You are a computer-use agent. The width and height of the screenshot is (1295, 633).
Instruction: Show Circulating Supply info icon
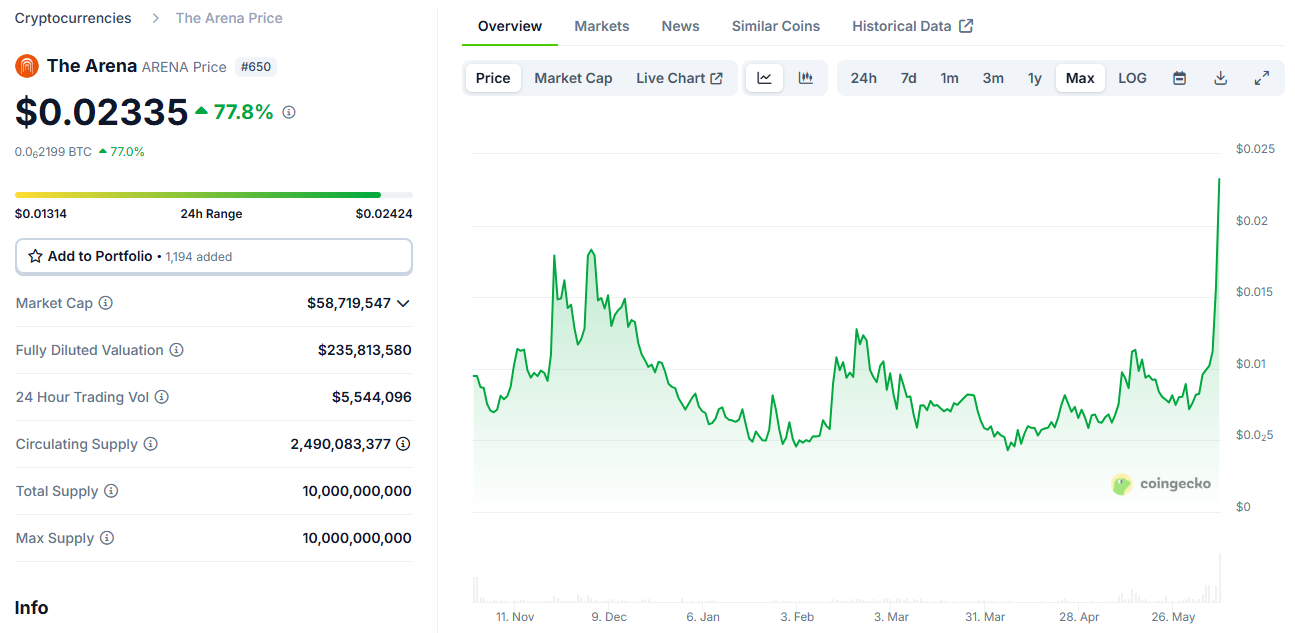coord(150,444)
